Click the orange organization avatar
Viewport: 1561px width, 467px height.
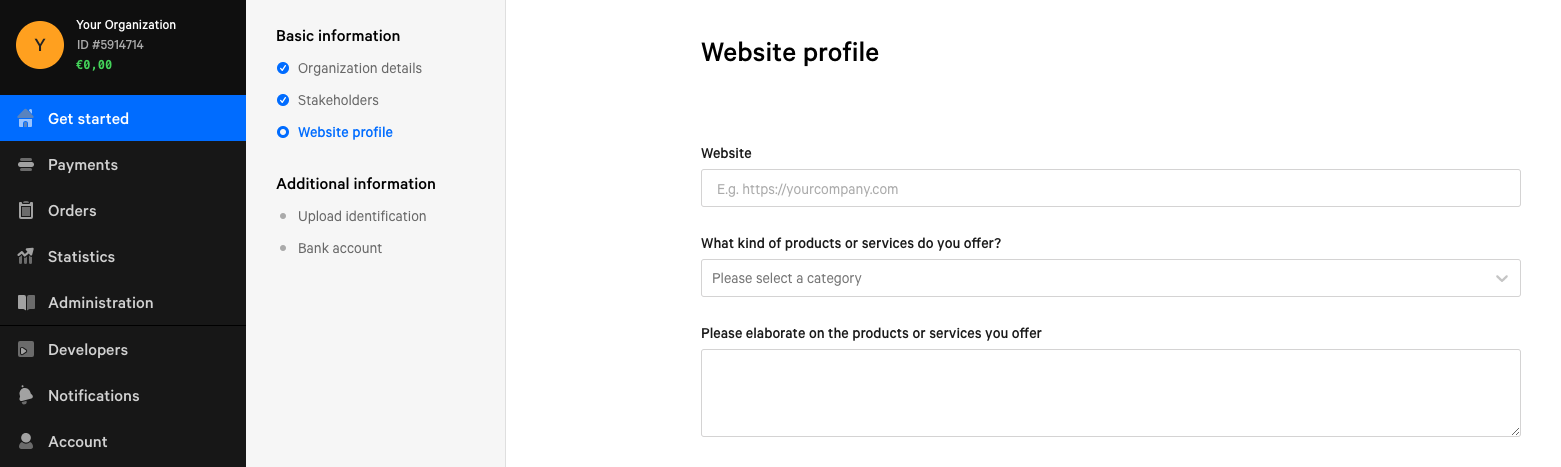(40, 45)
